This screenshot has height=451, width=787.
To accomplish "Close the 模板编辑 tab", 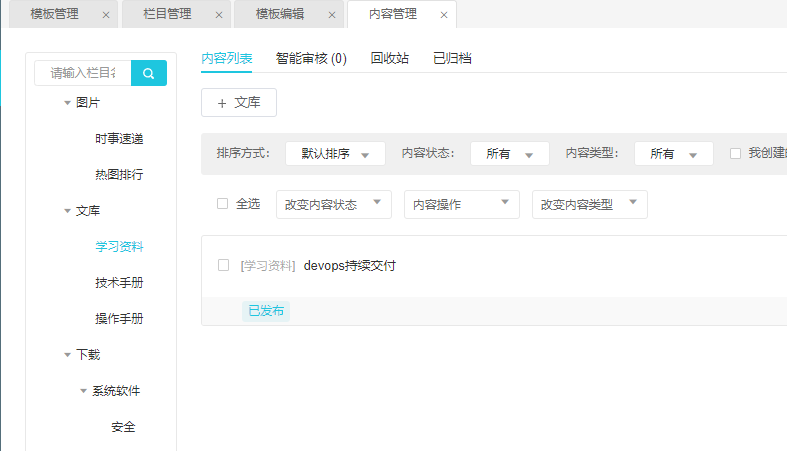I will [332, 15].
